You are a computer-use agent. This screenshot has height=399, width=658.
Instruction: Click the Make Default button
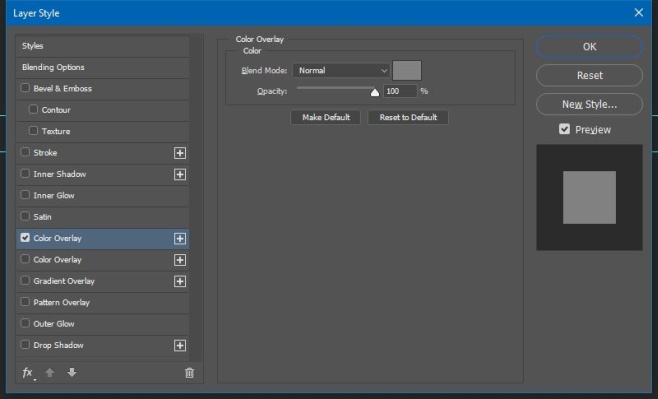(x=326, y=117)
